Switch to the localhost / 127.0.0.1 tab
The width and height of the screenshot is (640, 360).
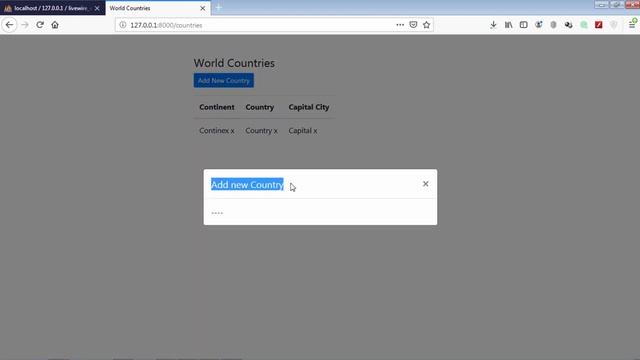(52, 8)
